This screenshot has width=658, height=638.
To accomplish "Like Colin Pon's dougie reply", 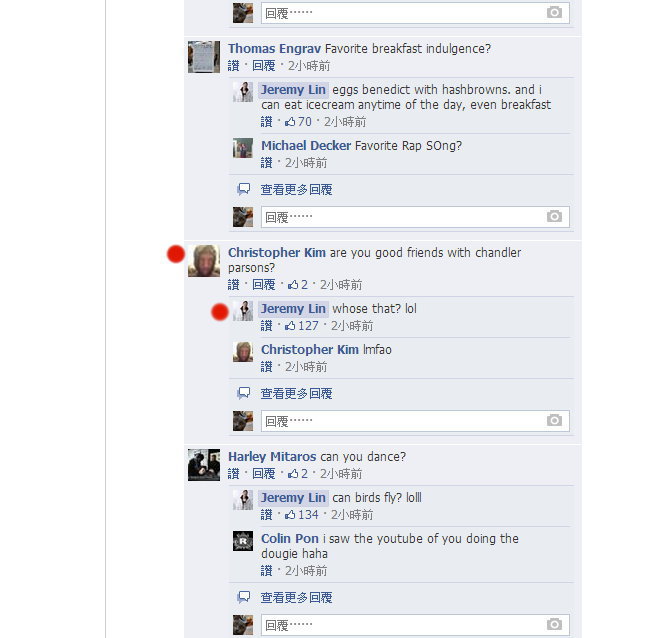I will coord(266,571).
